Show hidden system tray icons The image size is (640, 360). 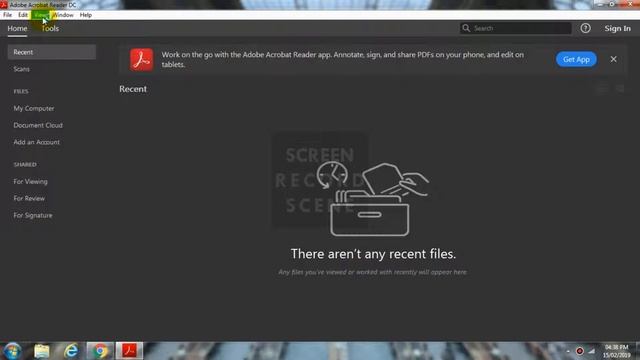(x=568, y=351)
